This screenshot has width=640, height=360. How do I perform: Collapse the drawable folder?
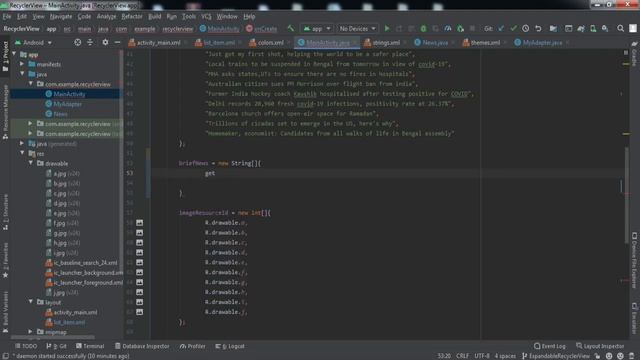point(31,163)
